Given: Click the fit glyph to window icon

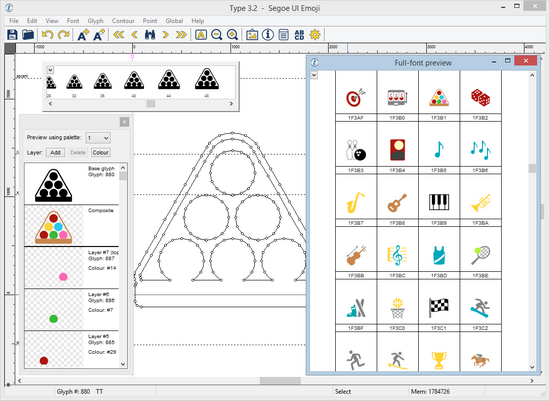Looking at the screenshot, I should pyautogui.click(x=201, y=35).
